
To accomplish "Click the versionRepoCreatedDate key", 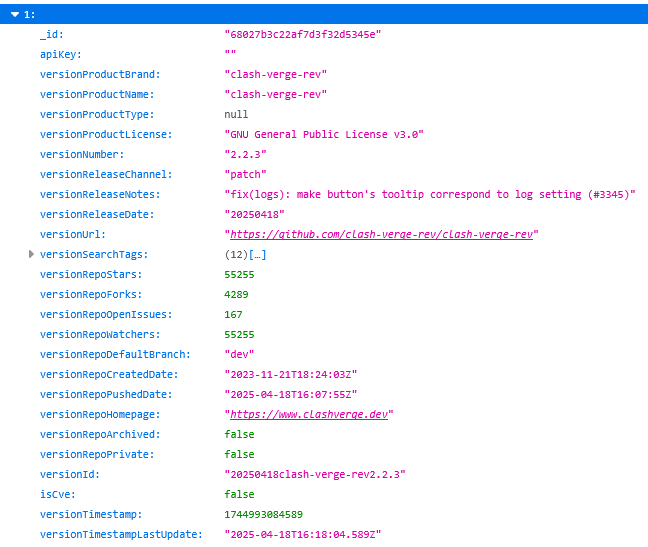I will click(x=109, y=374).
